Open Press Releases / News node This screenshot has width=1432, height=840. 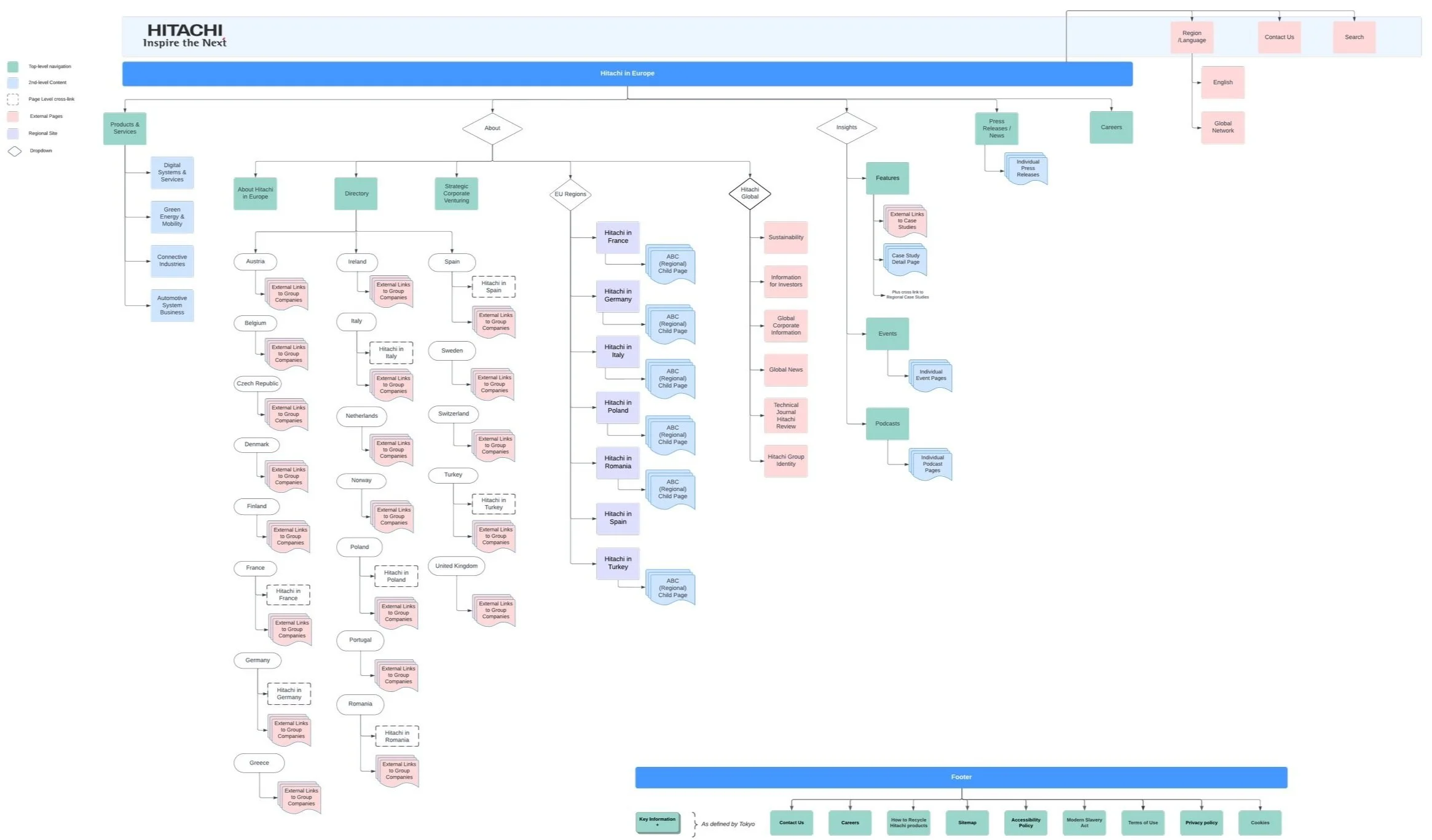[996, 128]
